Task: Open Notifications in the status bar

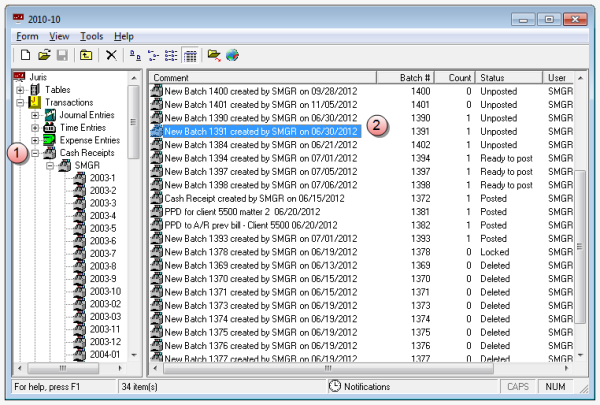Action: click(367, 387)
